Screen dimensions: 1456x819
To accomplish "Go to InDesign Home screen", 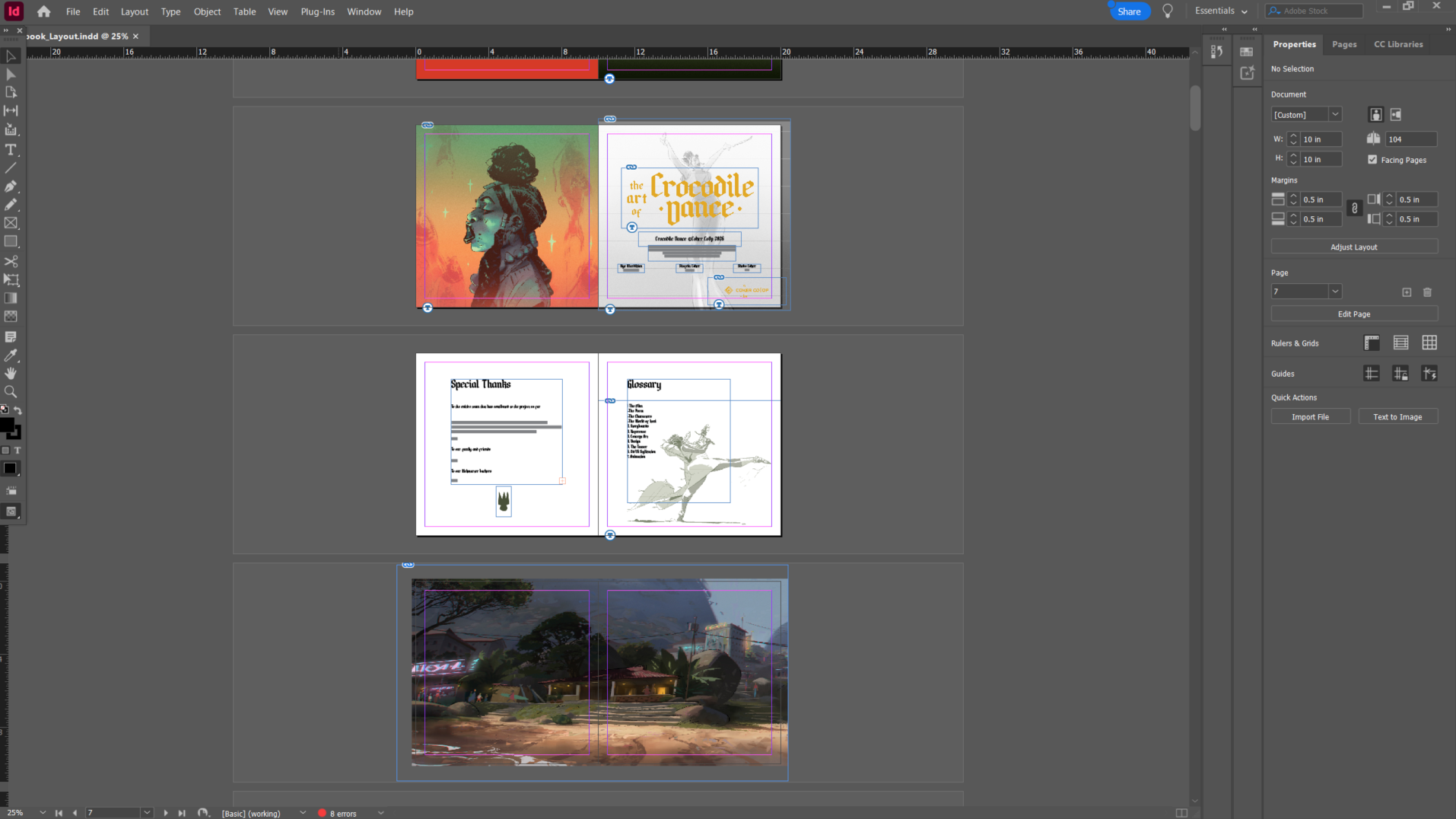I will coord(44,11).
